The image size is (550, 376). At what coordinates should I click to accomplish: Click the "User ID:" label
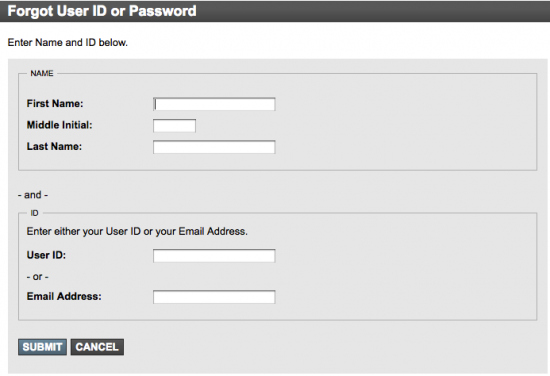(x=46, y=255)
